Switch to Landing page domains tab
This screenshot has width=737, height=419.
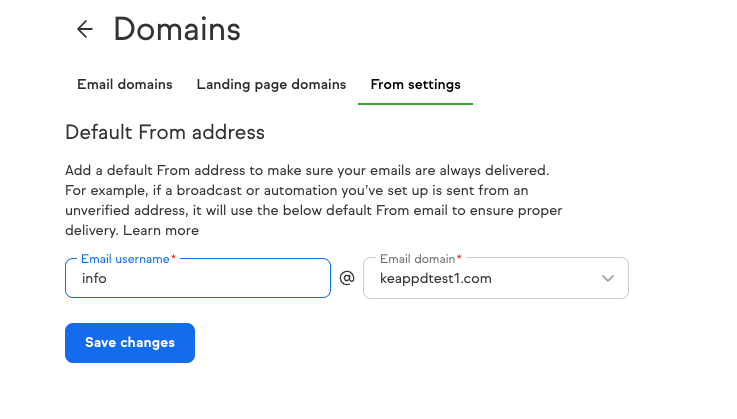(271, 85)
